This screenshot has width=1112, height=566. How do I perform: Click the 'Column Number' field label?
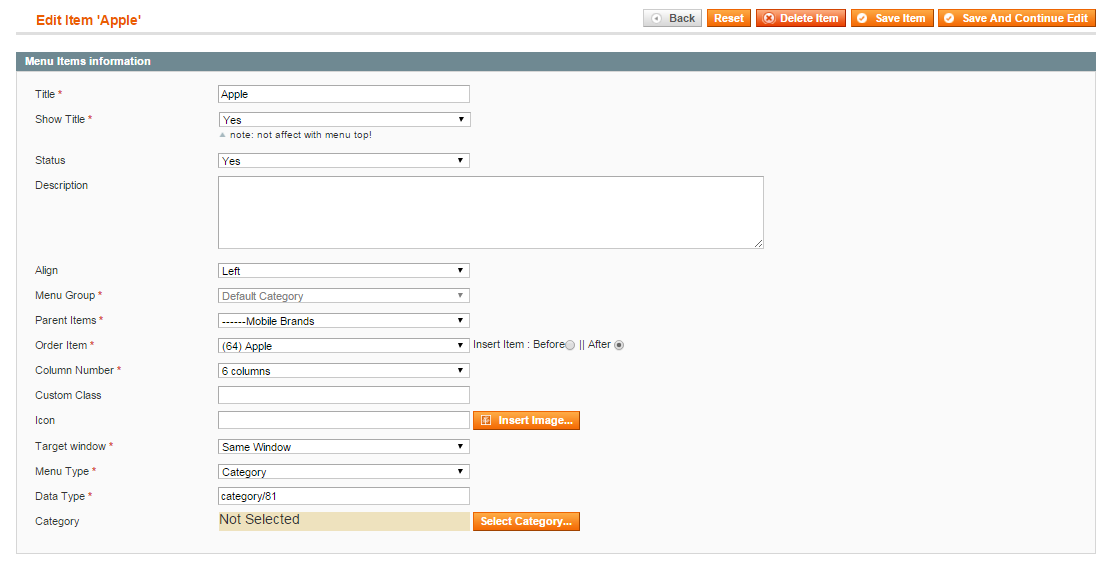(74, 370)
